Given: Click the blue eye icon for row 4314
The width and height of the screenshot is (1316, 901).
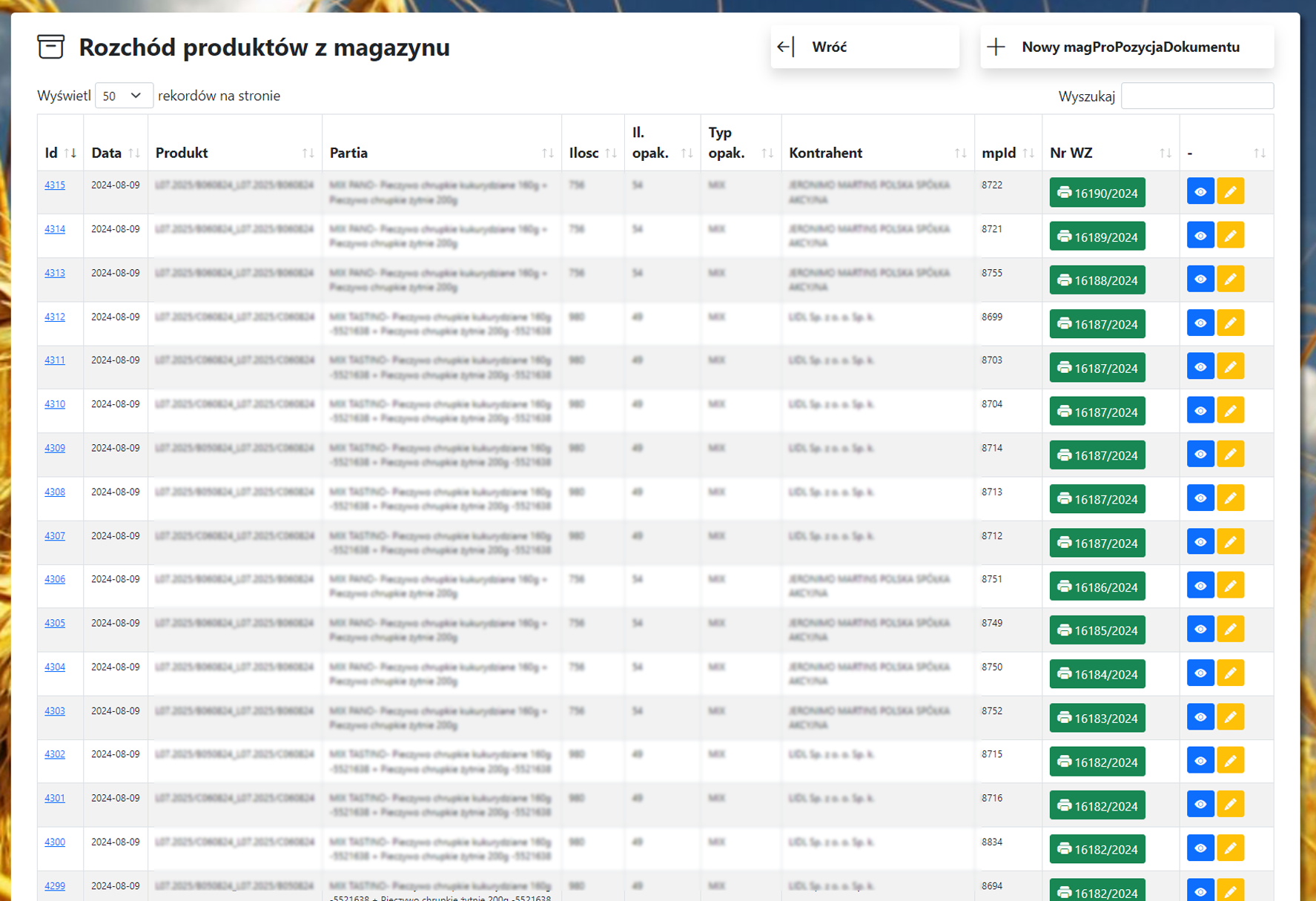Looking at the screenshot, I should click(x=1200, y=236).
